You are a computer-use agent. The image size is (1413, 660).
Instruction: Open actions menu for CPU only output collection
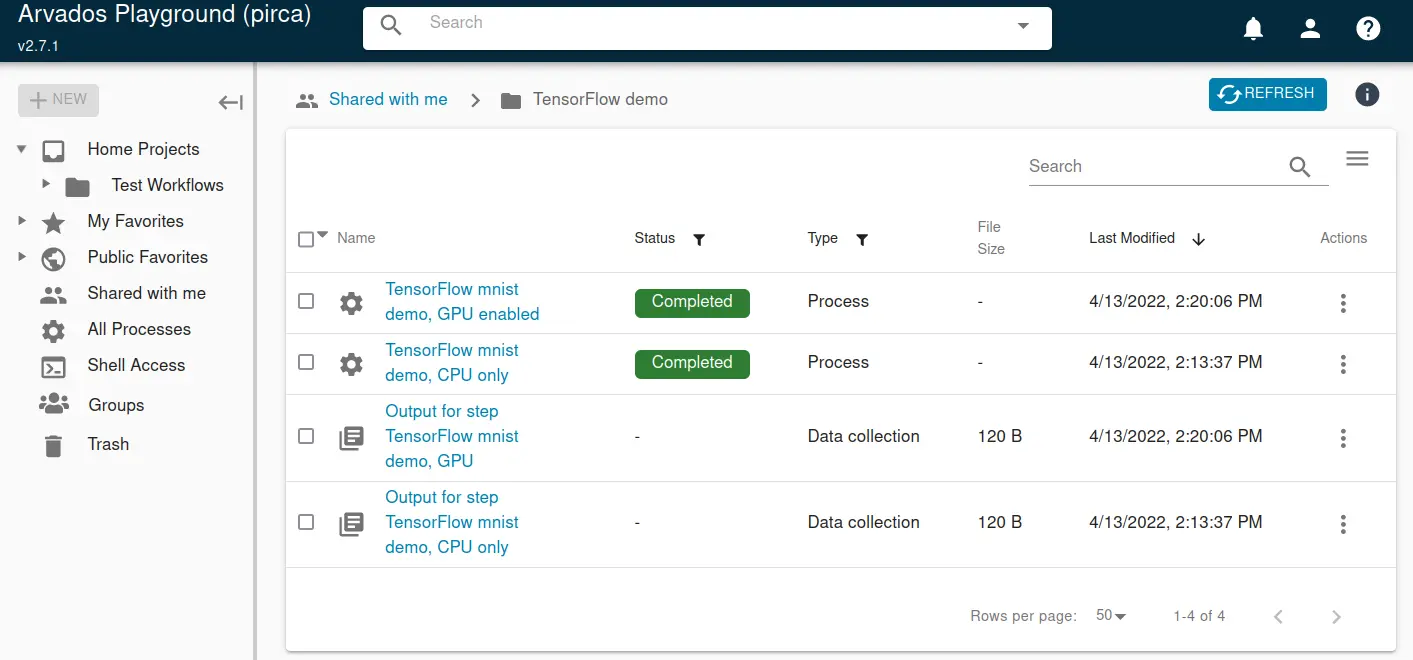pyautogui.click(x=1343, y=524)
